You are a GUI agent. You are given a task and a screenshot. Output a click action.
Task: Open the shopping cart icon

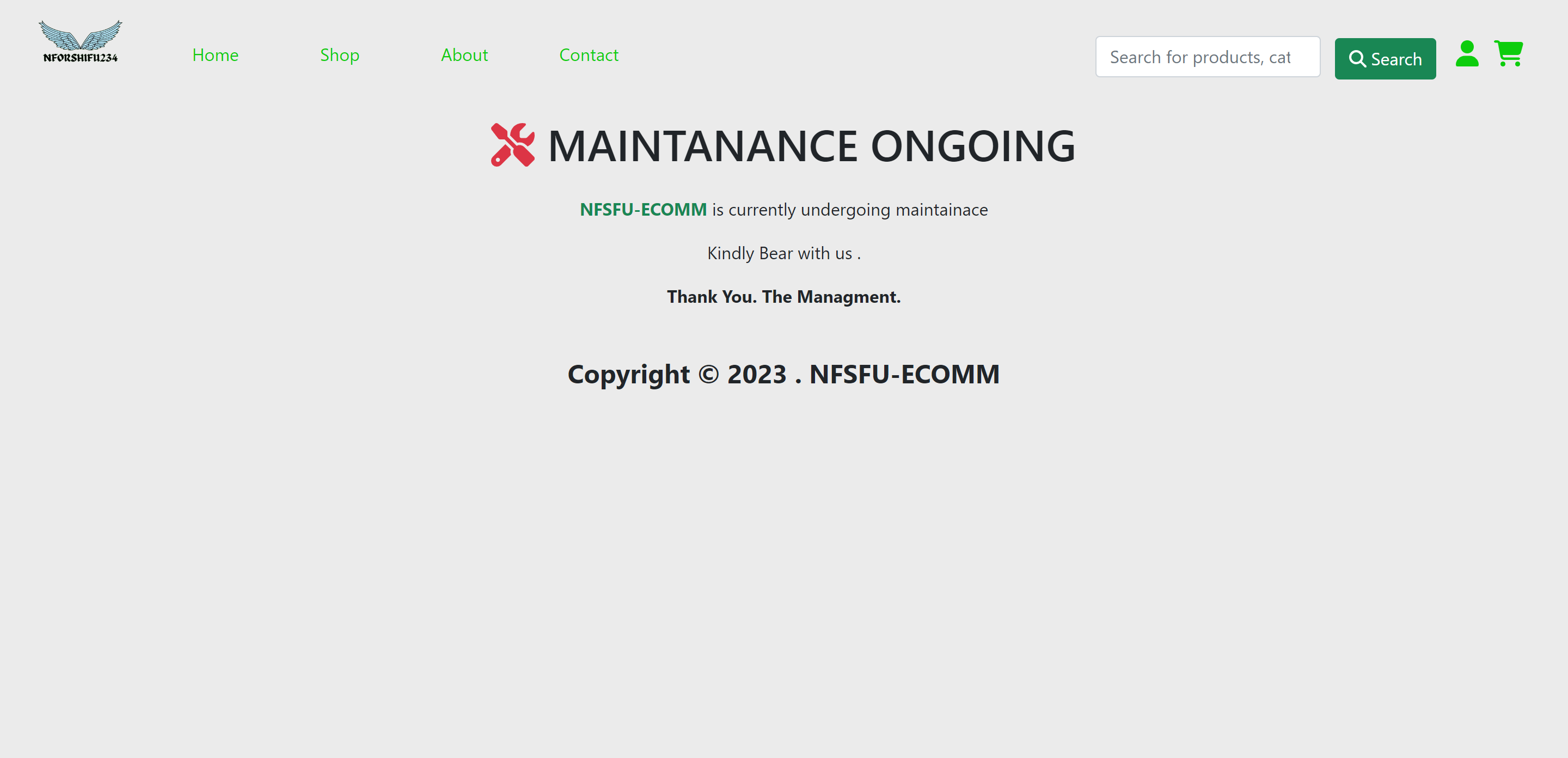click(1508, 53)
